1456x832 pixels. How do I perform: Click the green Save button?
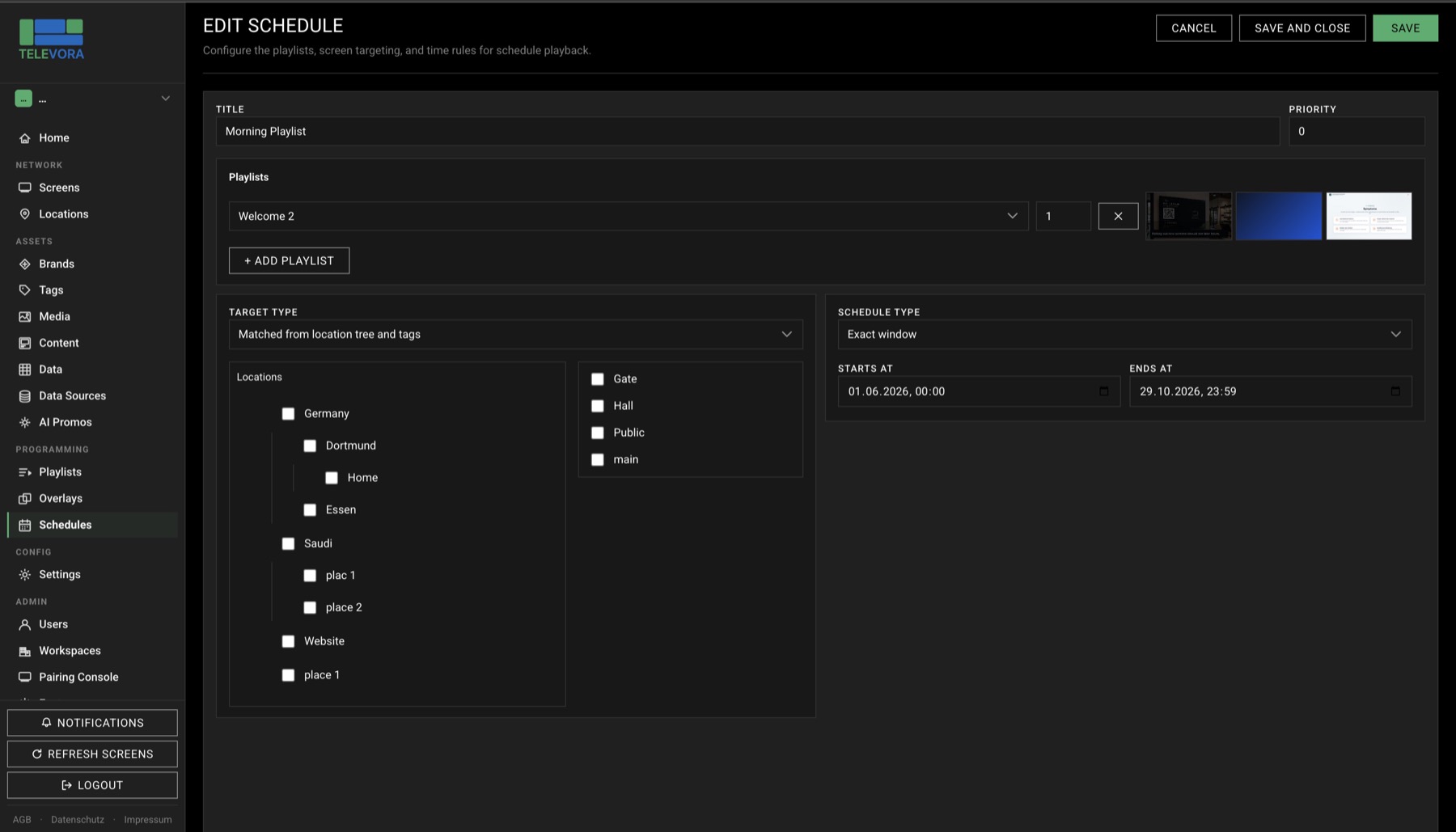coord(1405,28)
